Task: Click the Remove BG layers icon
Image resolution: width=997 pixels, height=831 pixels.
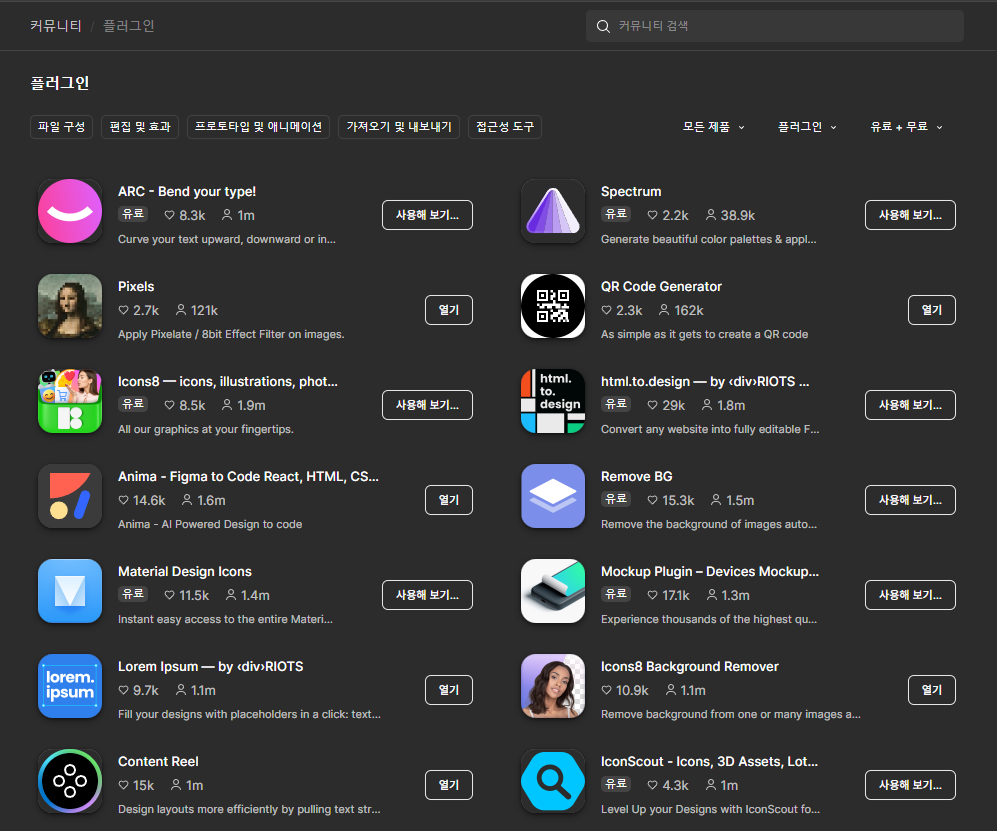Action: coord(553,496)
